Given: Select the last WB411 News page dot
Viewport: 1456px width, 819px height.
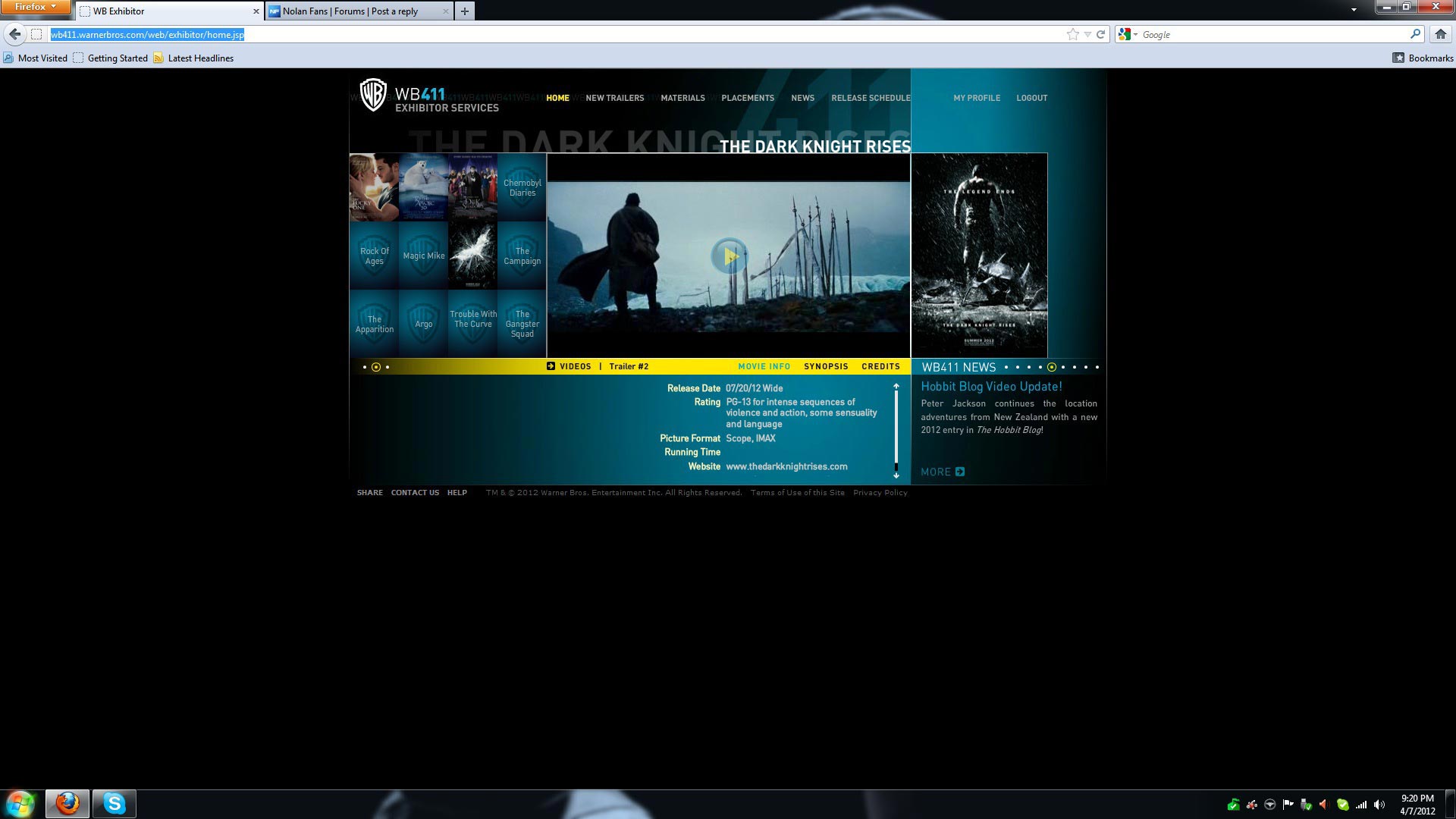Looking at the screenshot, I should coord(1097,367).
